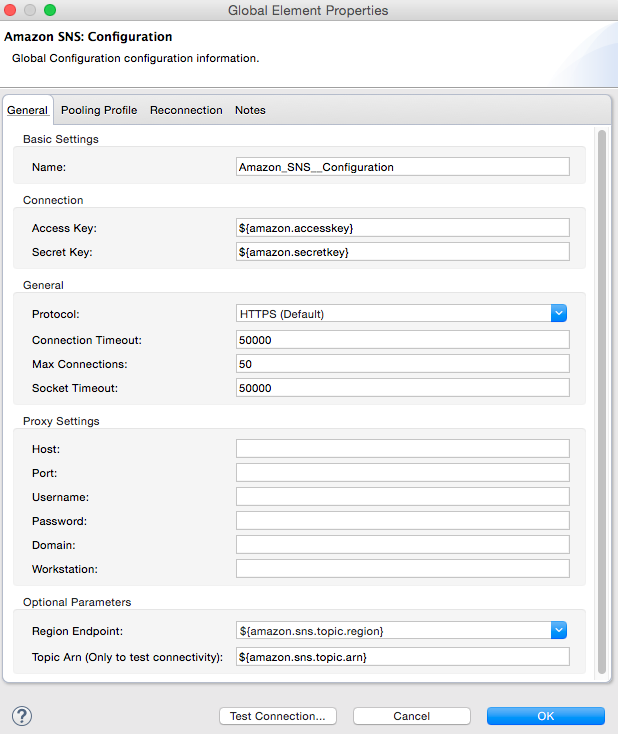
Task: Click the "Basic Settings" section heading
Action: click(61, 139)
